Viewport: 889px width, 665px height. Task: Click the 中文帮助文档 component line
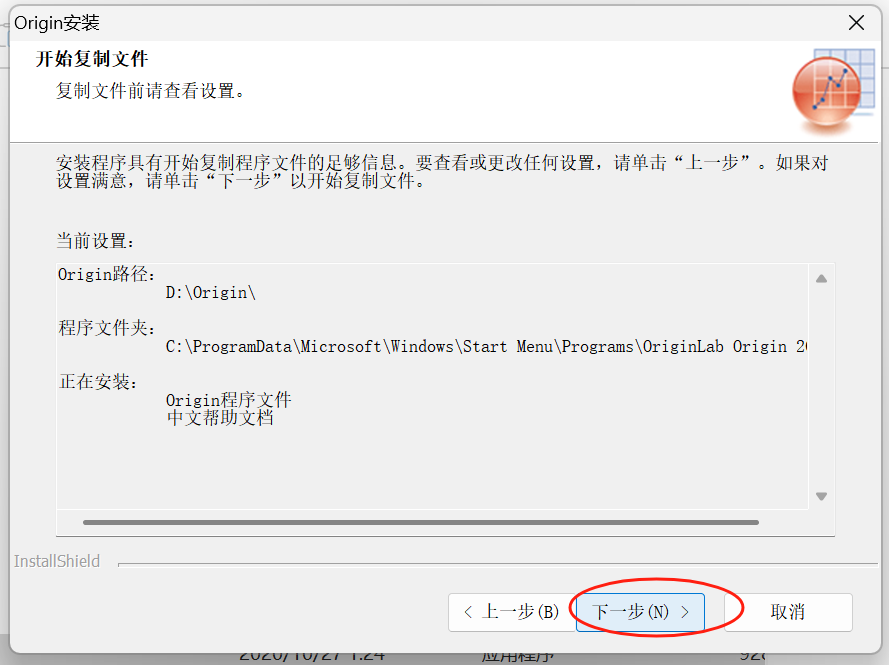click(220, 418)
